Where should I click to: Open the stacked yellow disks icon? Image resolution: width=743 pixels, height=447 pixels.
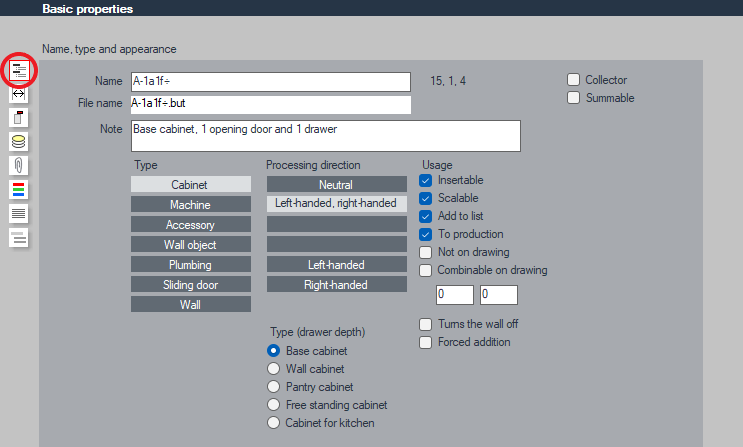[18, 141]
